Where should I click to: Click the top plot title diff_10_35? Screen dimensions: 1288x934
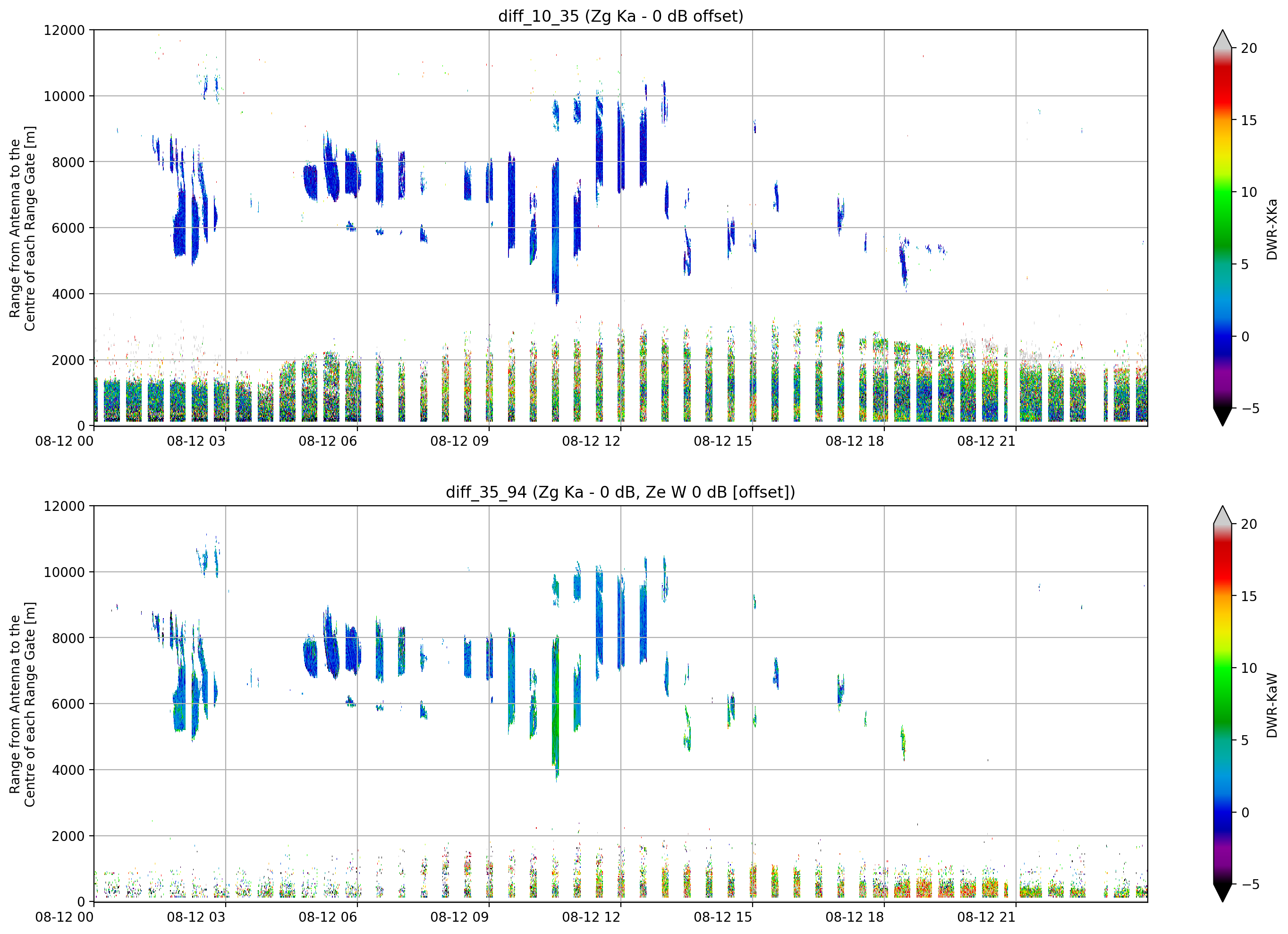620,16
